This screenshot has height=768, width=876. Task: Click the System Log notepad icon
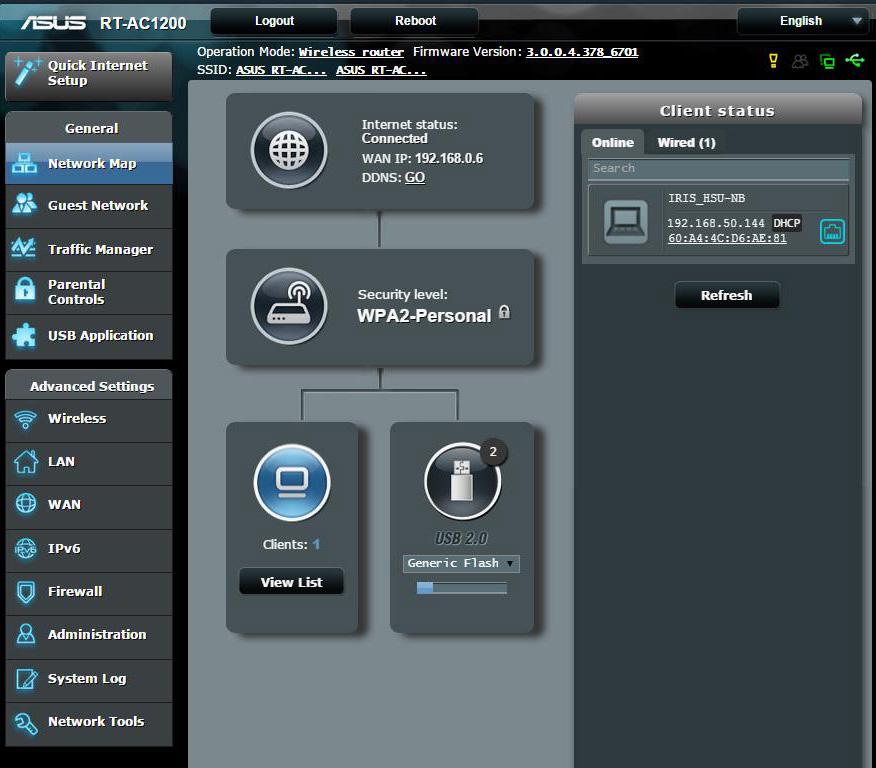pos(26,679)
